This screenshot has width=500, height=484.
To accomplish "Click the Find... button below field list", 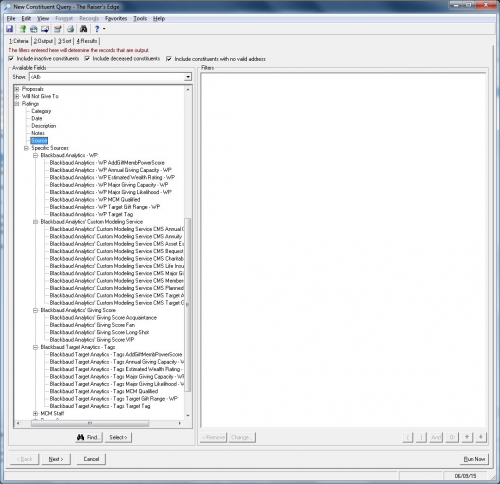I will pos(89,437).
